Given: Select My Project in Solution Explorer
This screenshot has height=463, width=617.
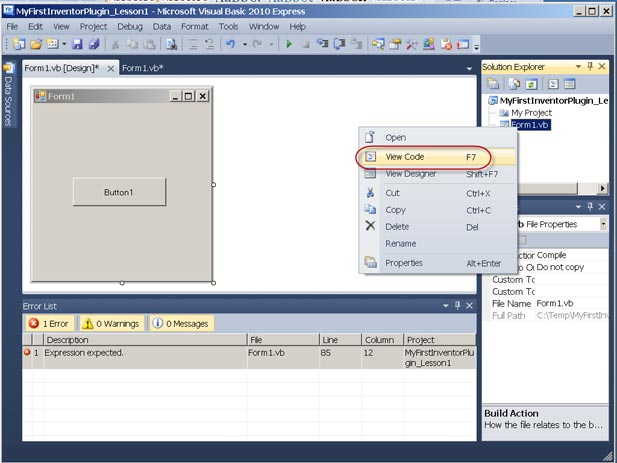Looking at the screenshot, I should [x=531, y=113].
